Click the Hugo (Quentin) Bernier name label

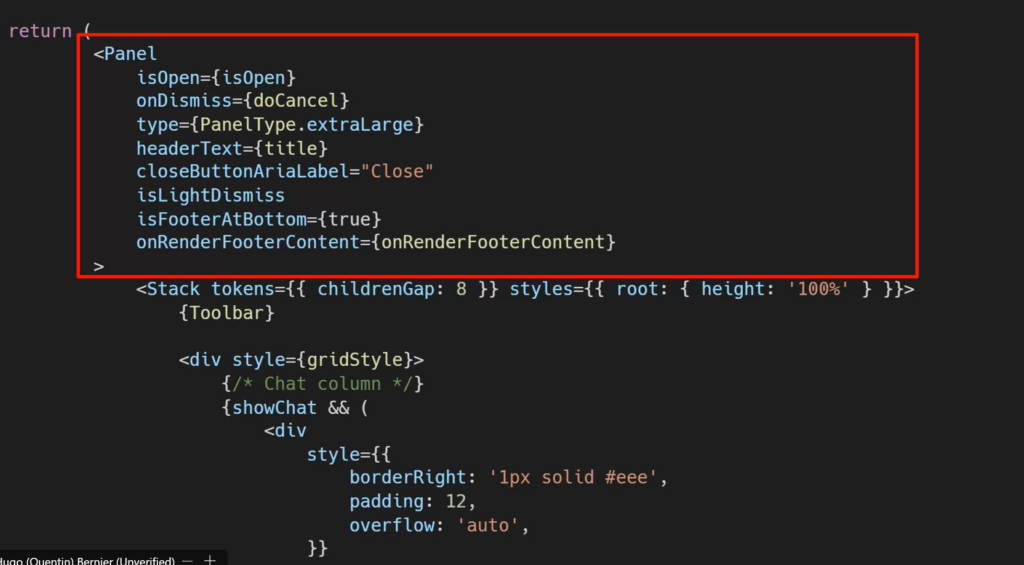point(88,560)
